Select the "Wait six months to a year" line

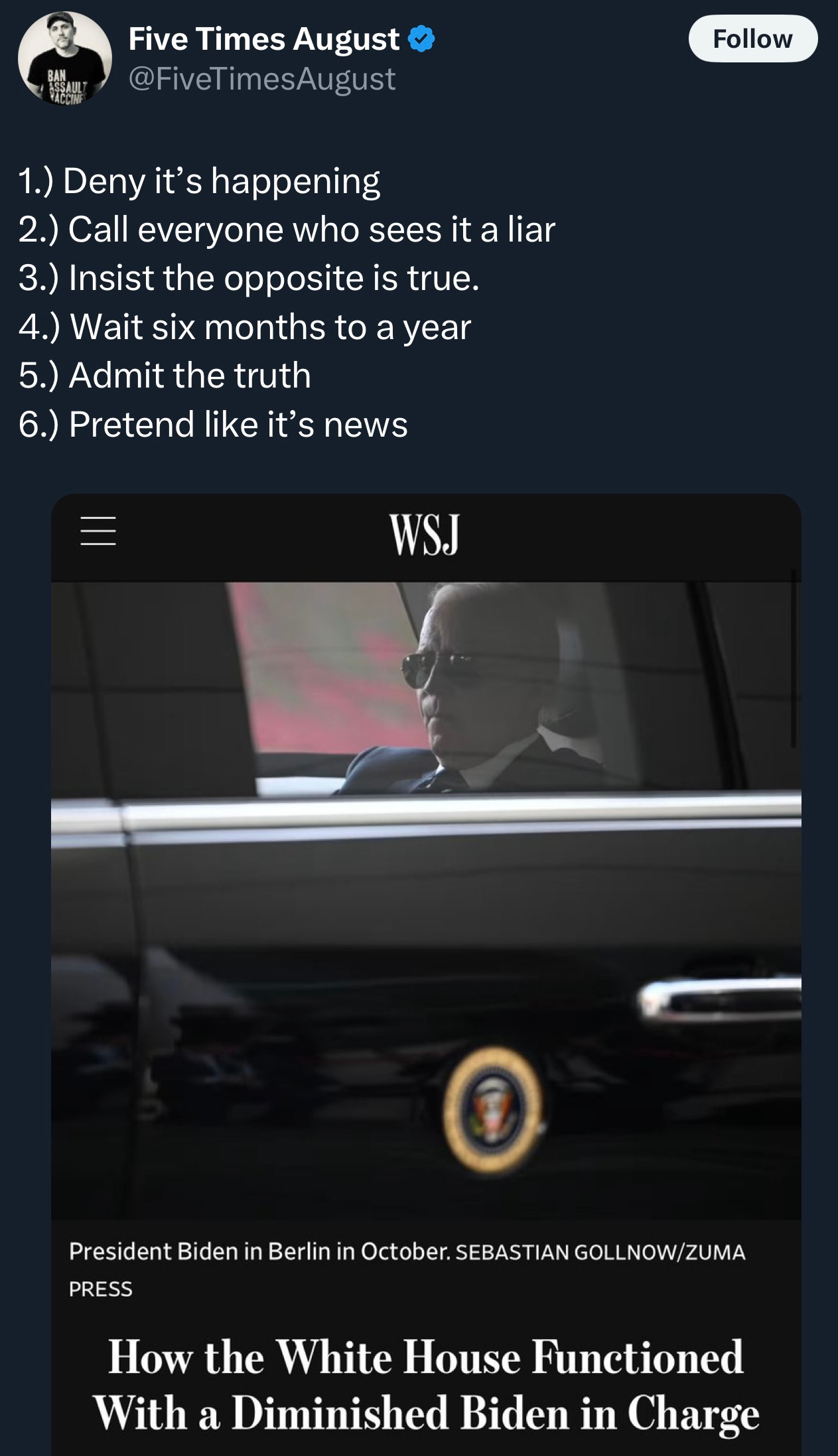[x=245, y=327]
